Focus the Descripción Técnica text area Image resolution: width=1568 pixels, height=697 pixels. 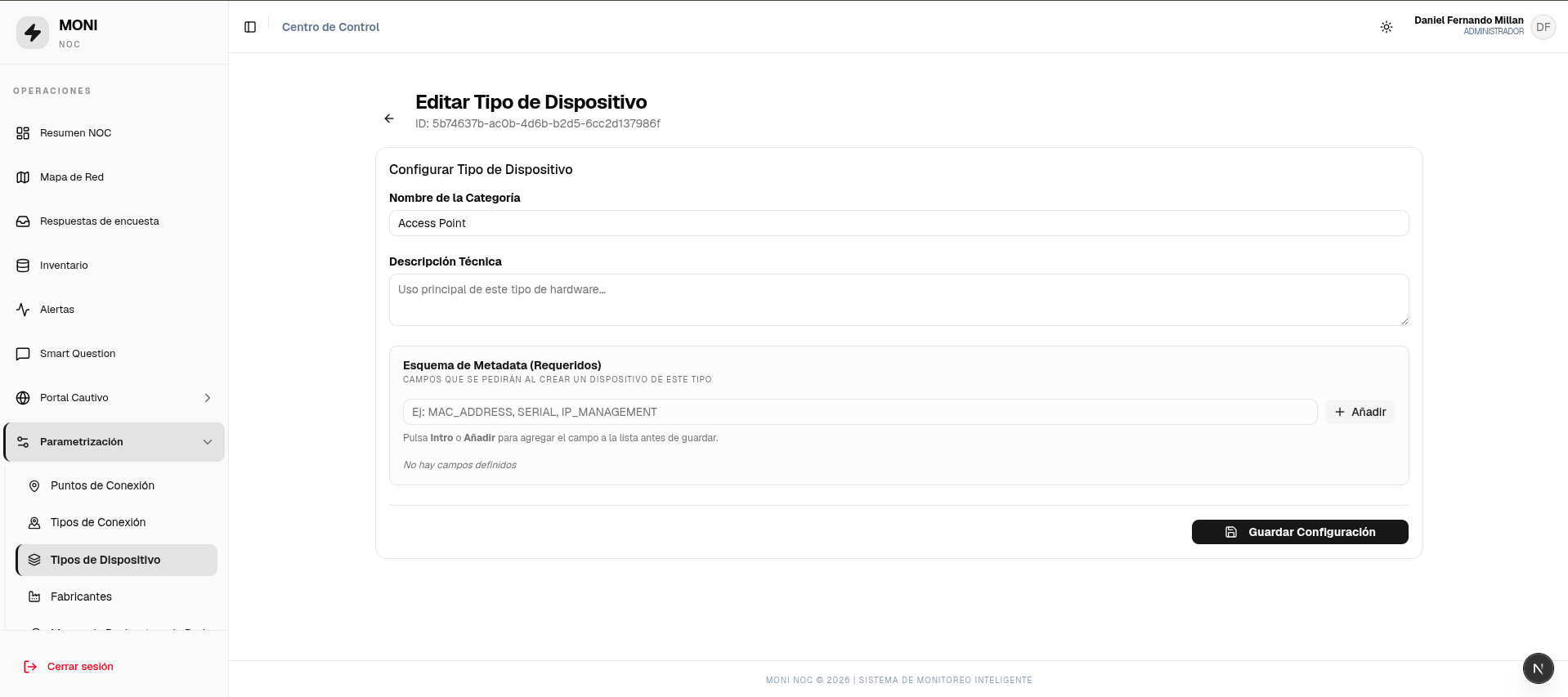899,300
